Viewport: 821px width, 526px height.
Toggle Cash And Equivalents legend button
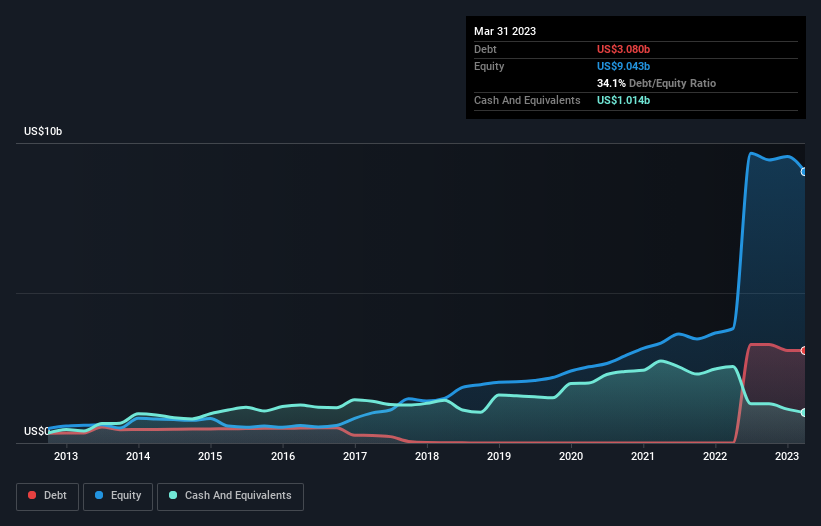230,496
